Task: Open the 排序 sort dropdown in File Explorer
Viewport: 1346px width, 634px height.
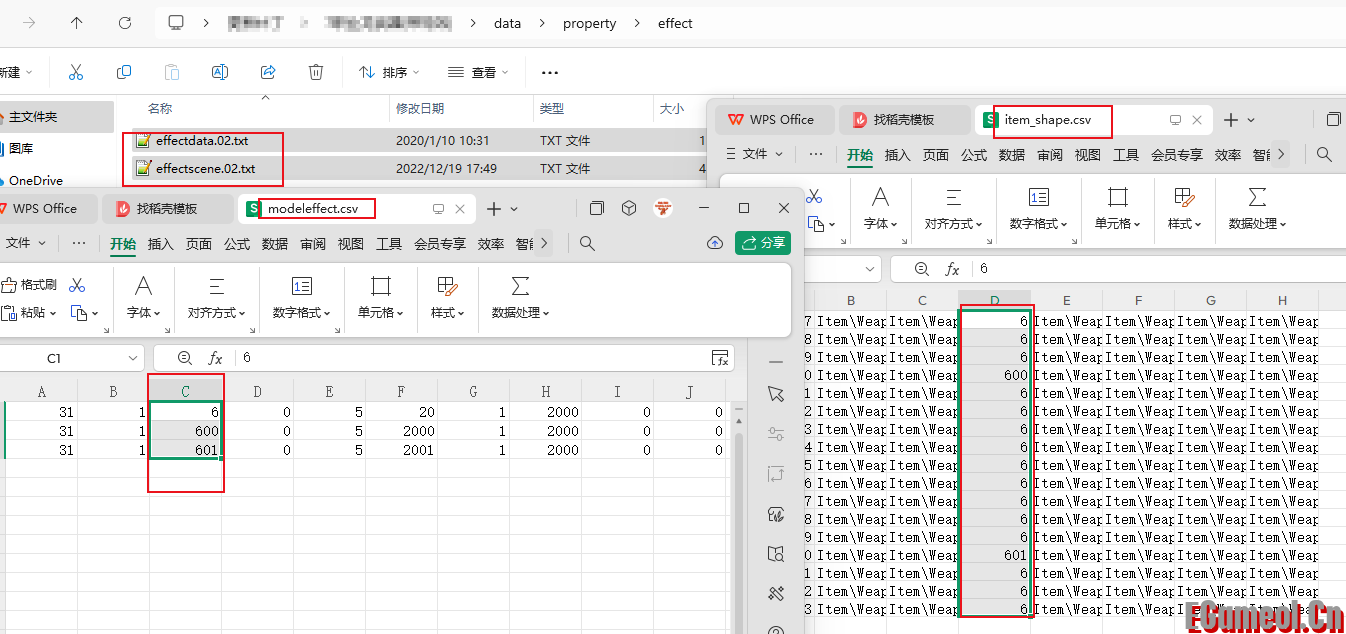Action: (x=389, y=72)
